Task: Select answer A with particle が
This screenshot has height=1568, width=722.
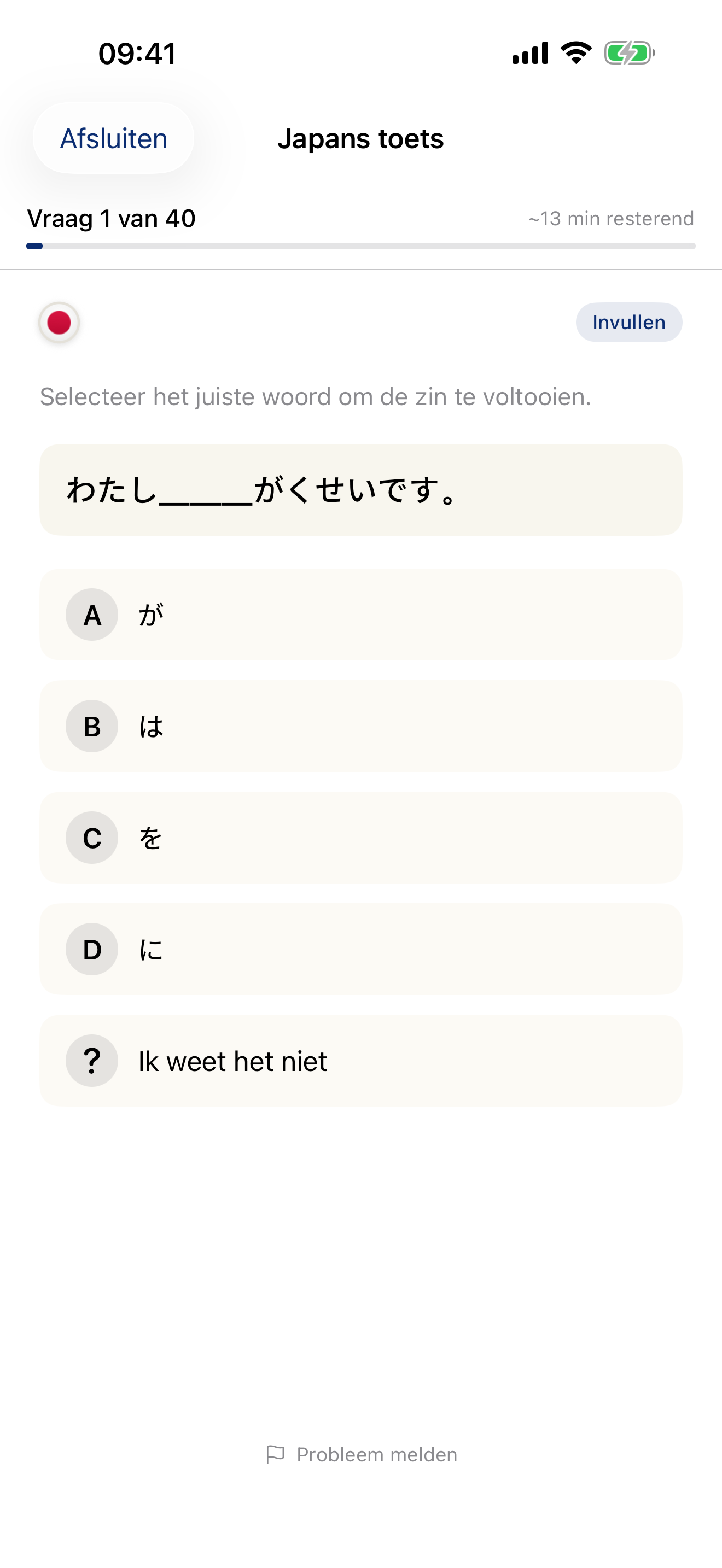Action: (x=360, y=615)
